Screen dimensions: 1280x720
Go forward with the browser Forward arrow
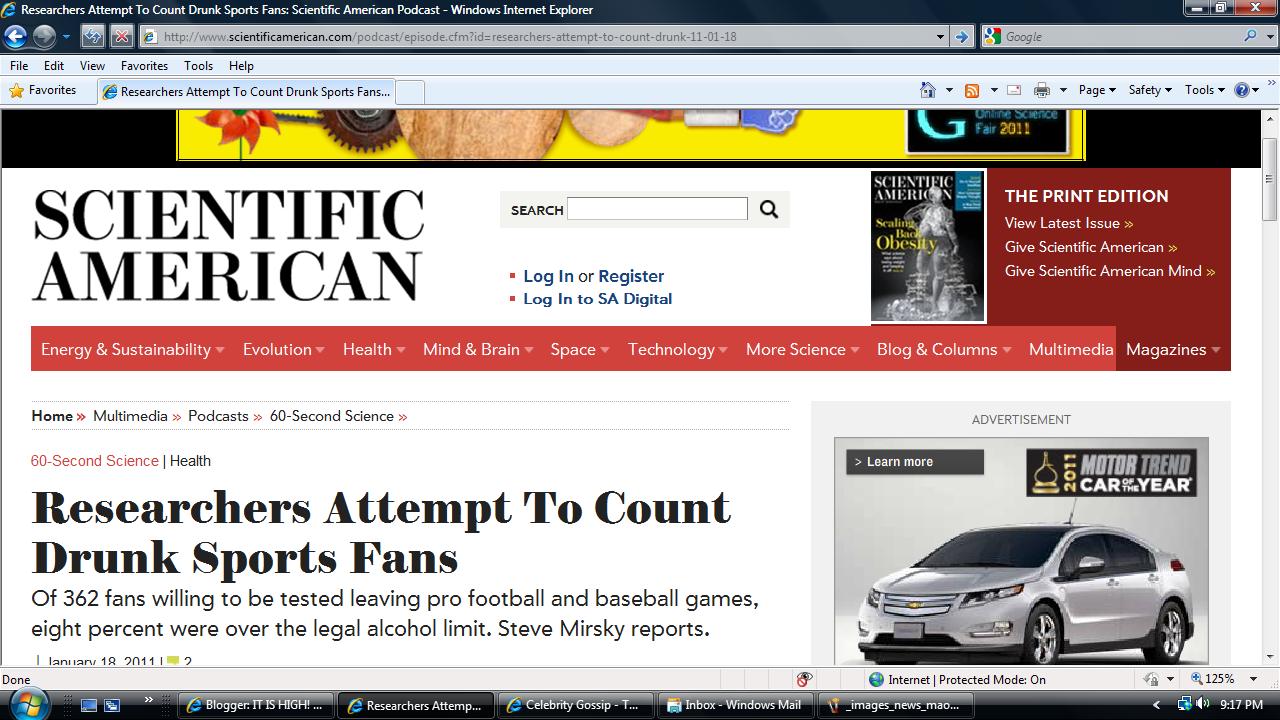pyautogui.click(x=44, y=37)
